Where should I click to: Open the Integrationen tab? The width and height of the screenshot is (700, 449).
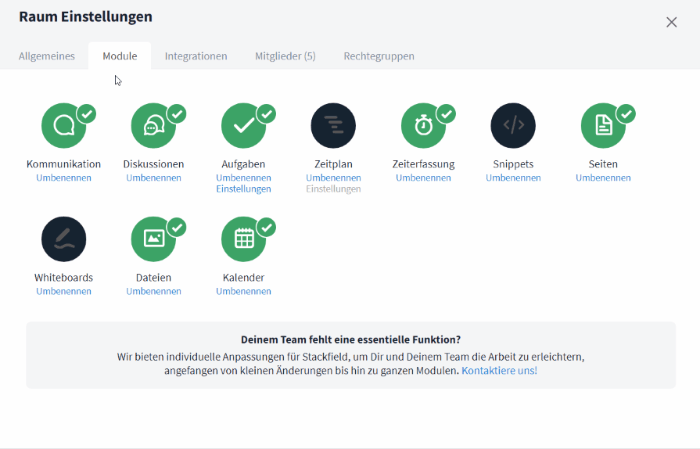click(196, 56)
